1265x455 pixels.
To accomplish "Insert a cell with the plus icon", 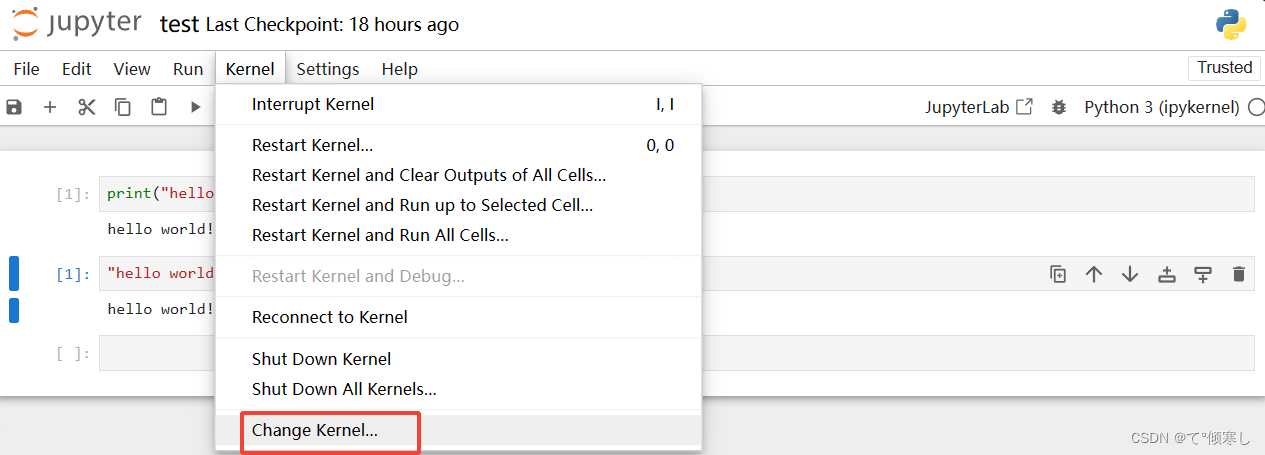I will (x=50, y=107).
